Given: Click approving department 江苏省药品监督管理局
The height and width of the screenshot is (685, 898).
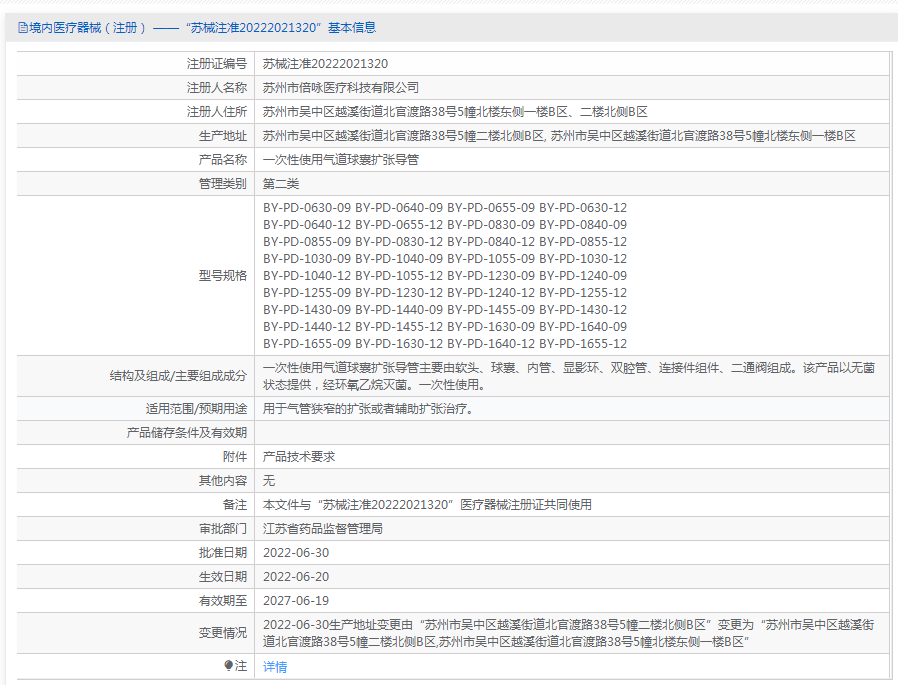Looking at the screenshot, I should coord(323,529).
